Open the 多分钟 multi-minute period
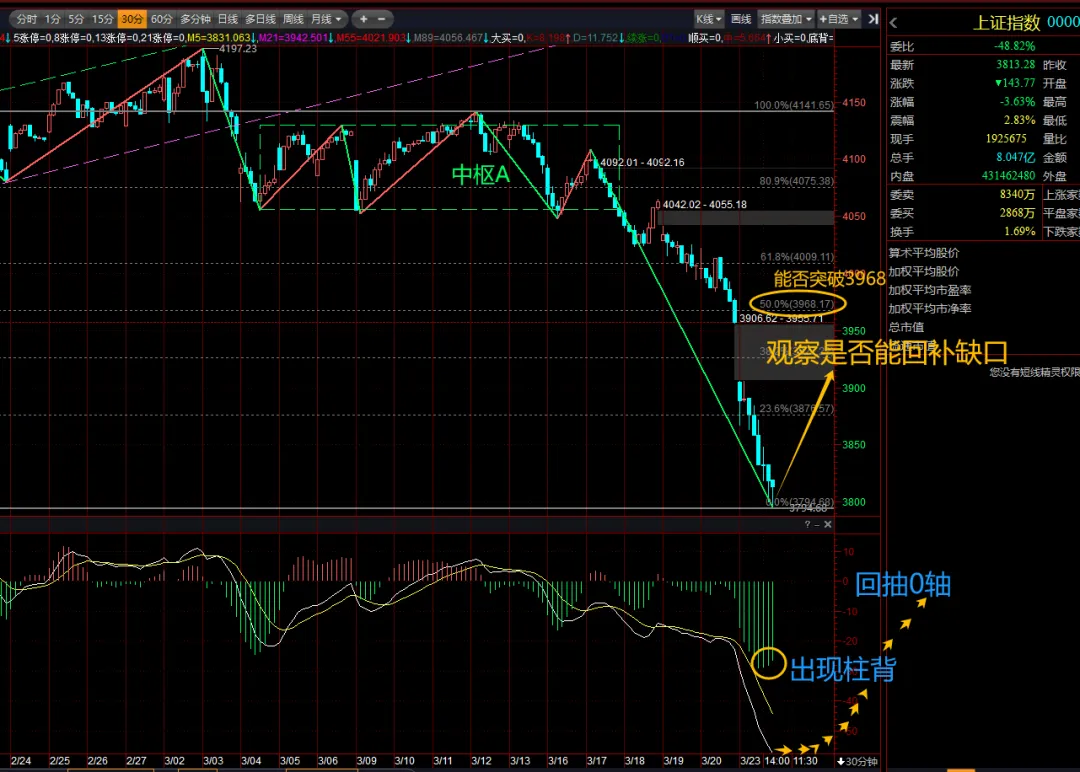 pyautogui.click(x=195, y=19)
